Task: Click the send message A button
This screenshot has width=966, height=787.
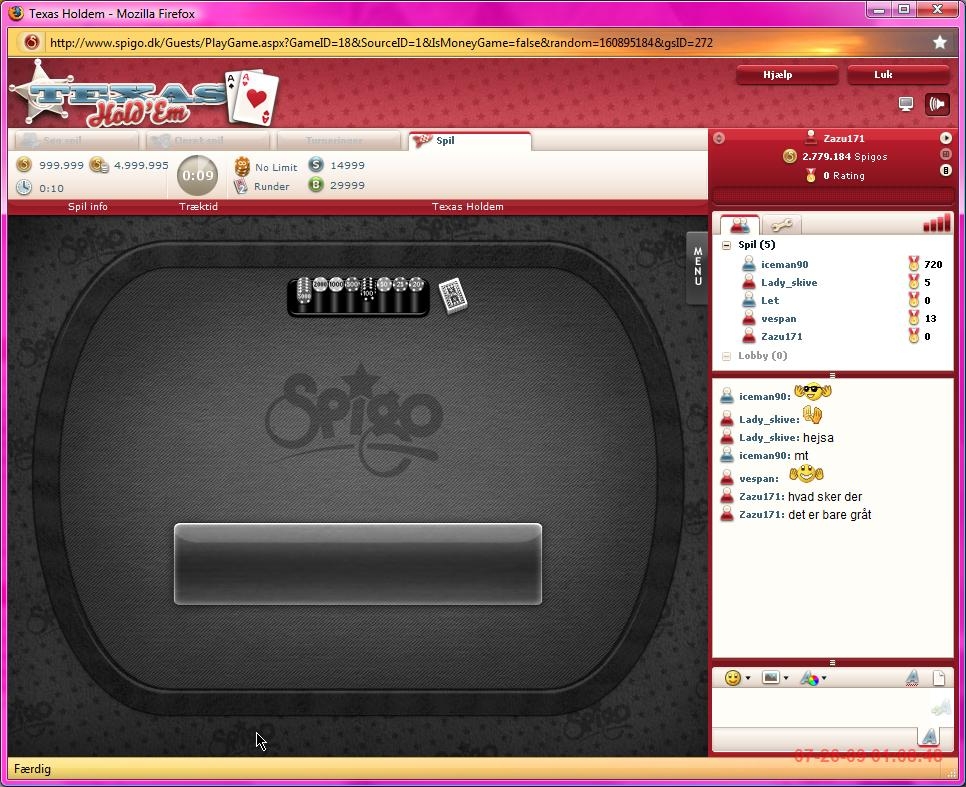Action: [x=929, y=737]
